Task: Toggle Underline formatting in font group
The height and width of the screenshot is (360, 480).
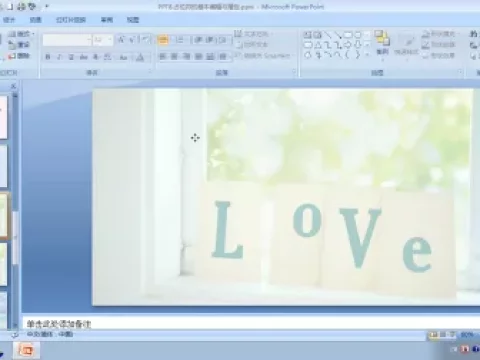Action: [71, 57]
